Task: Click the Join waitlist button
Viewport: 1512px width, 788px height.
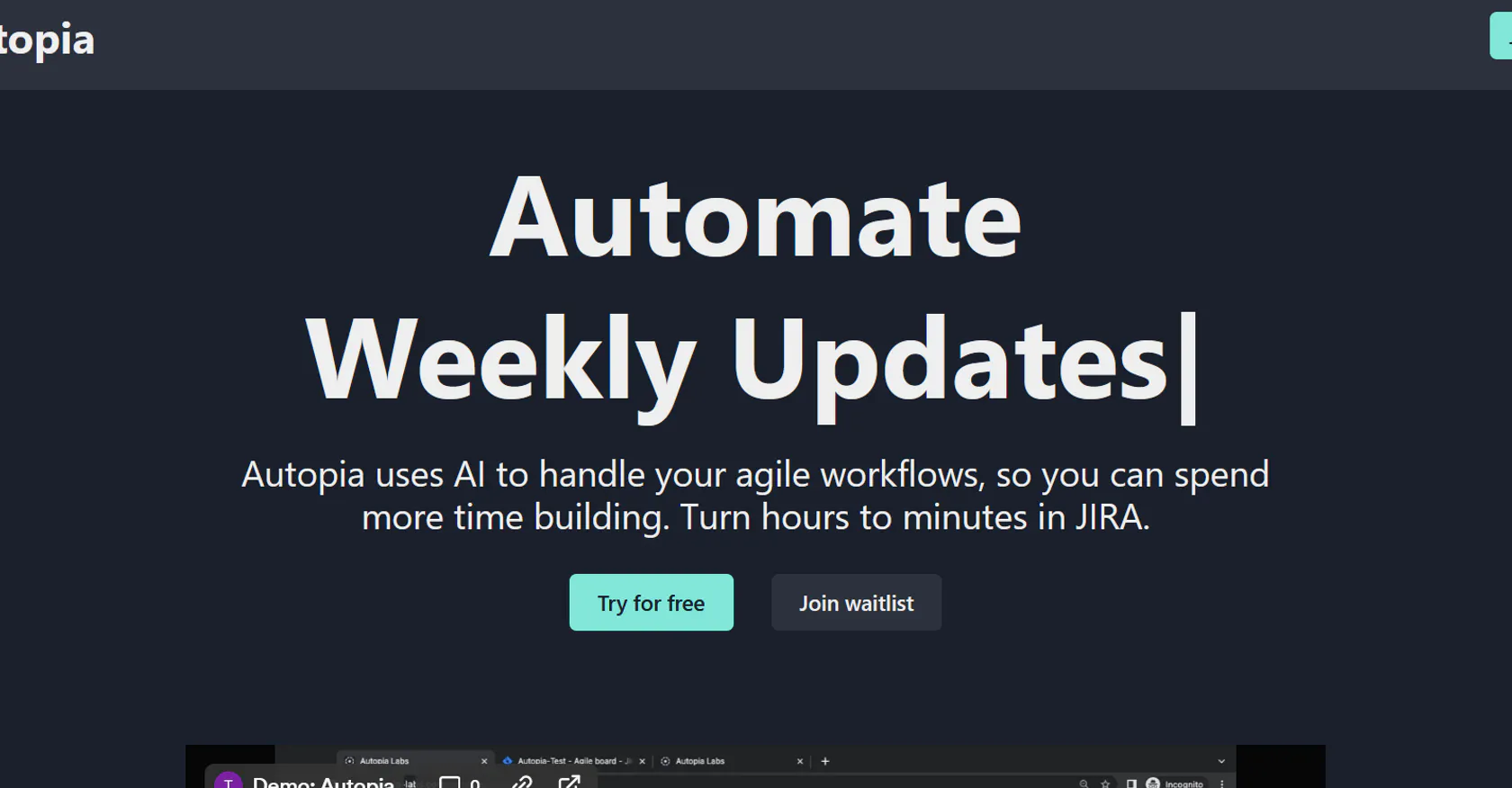Action: coord(856,602)
